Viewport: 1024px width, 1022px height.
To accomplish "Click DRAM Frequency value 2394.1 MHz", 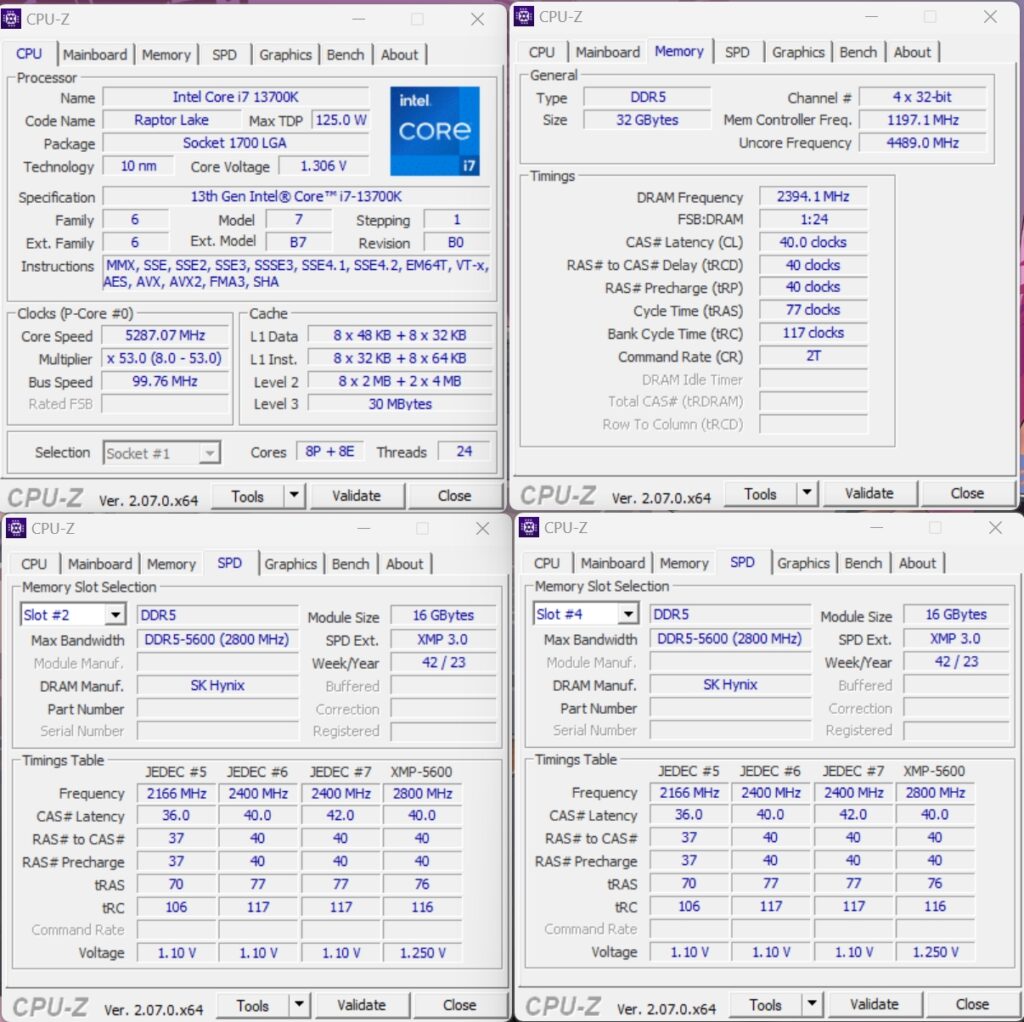I will click(813, 197).
